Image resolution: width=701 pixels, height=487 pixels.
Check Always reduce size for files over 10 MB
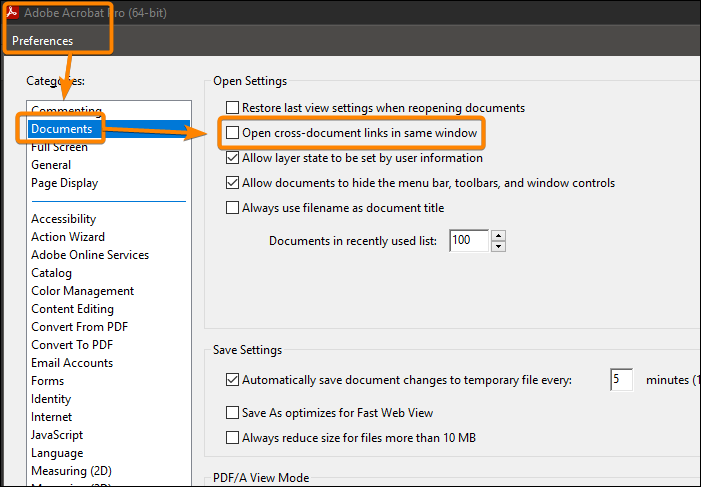pos(232,437)
